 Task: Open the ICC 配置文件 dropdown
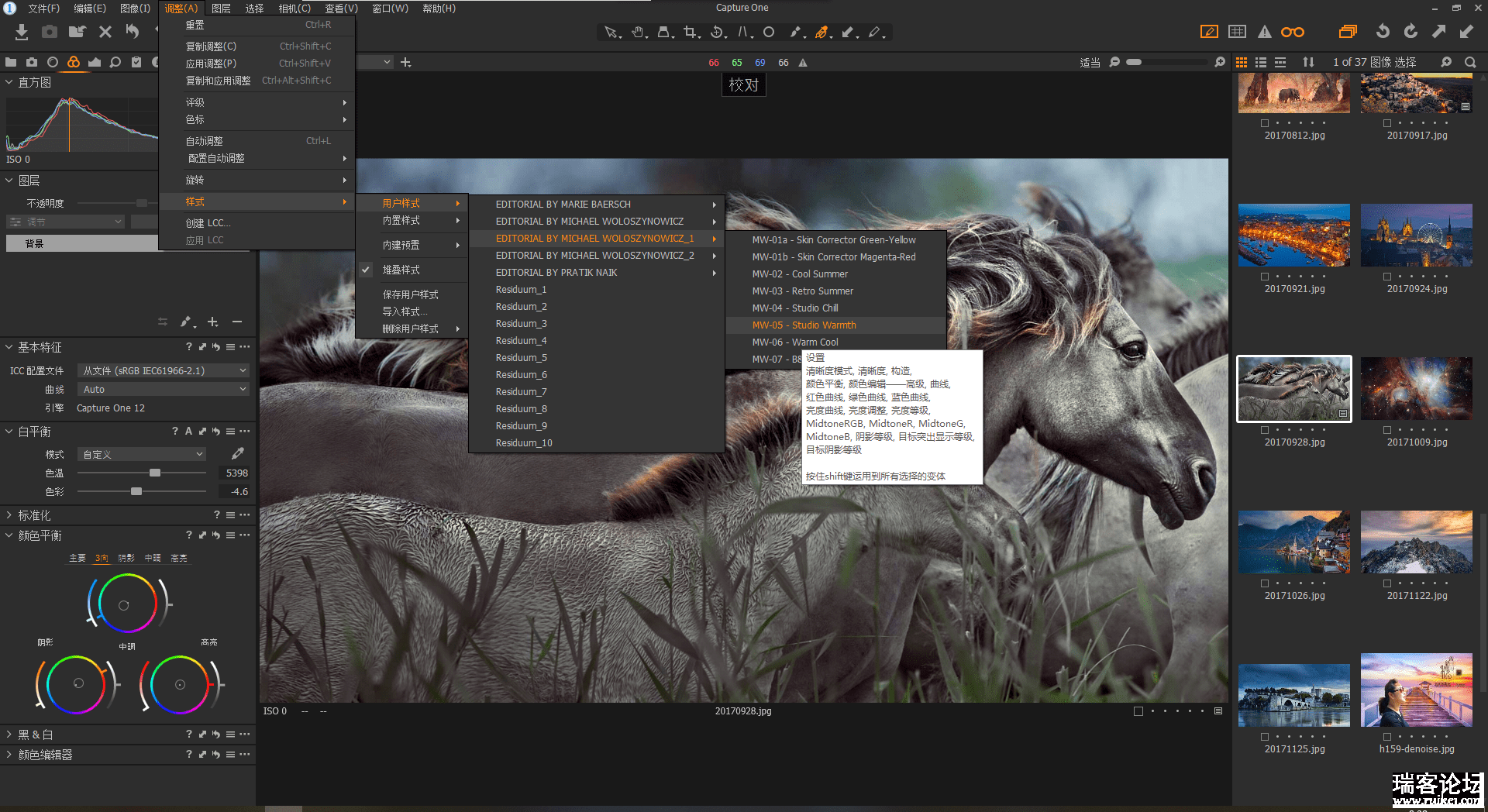(x=163, y=370)
